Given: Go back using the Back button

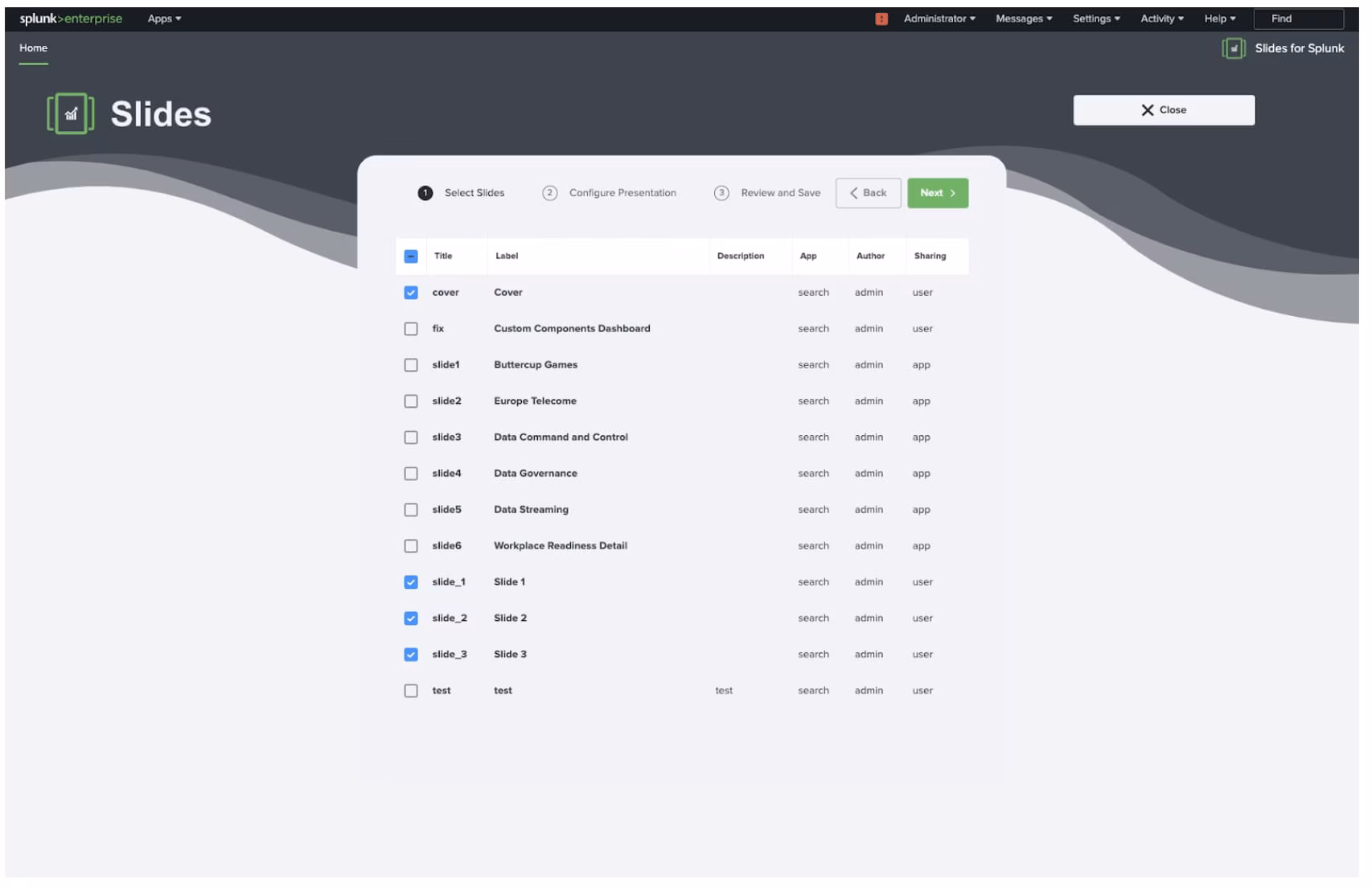Looking at the screenshot, I should (868, 193).
